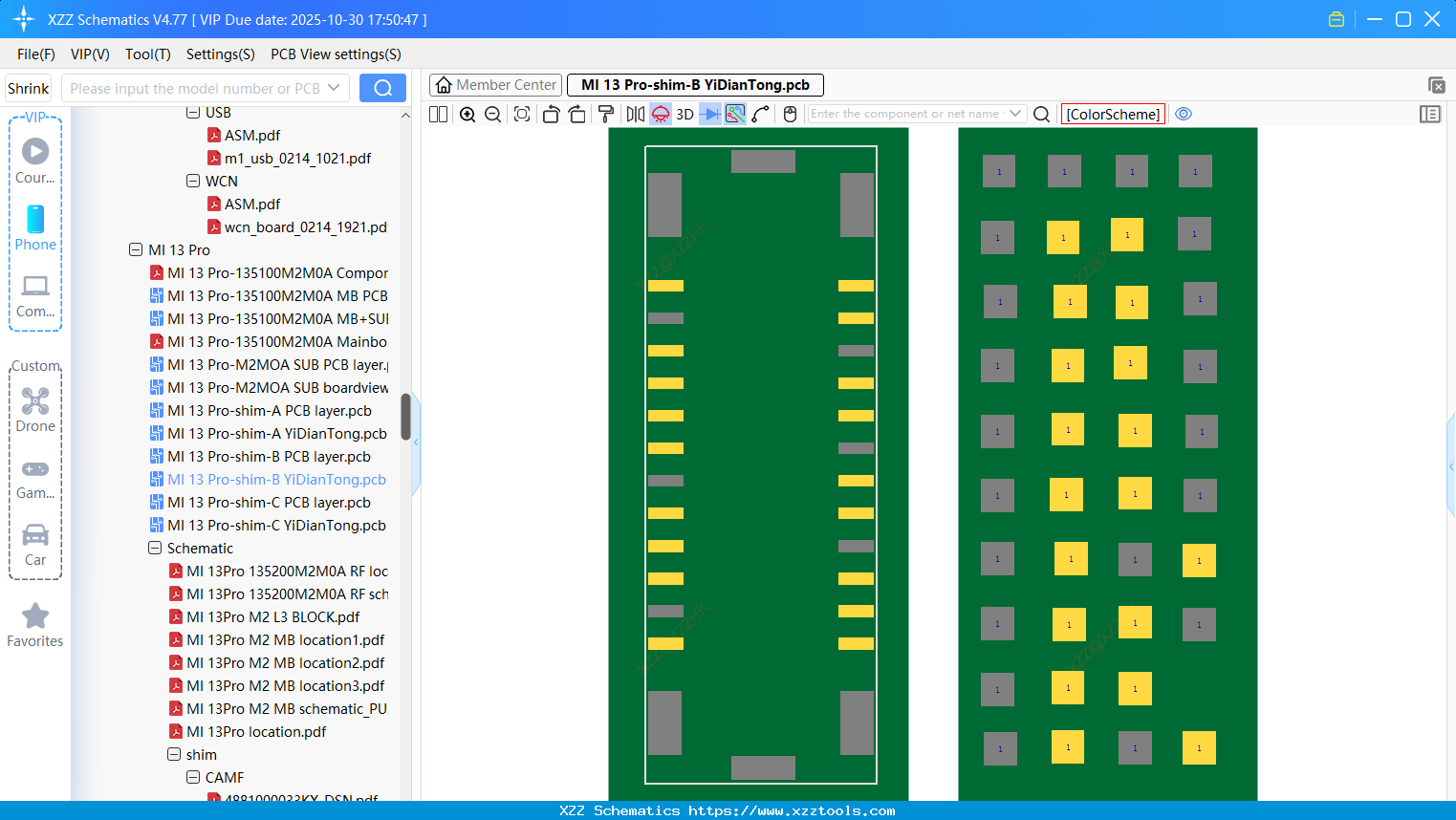The height and width of the screenshot is (820, 1456).
Task: Activate the split dual-view icon
Action: point(437,114)
